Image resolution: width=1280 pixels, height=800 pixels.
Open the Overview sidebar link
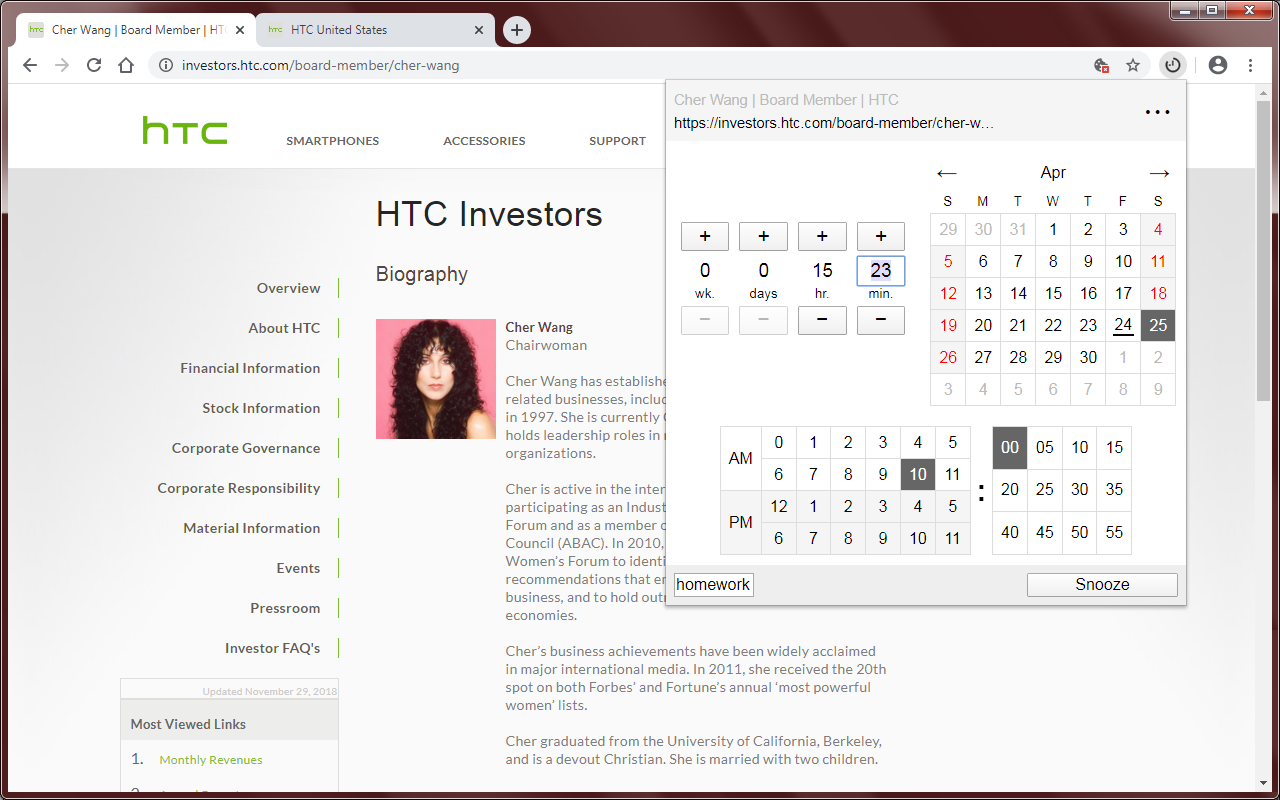click(x=289, y=288)
